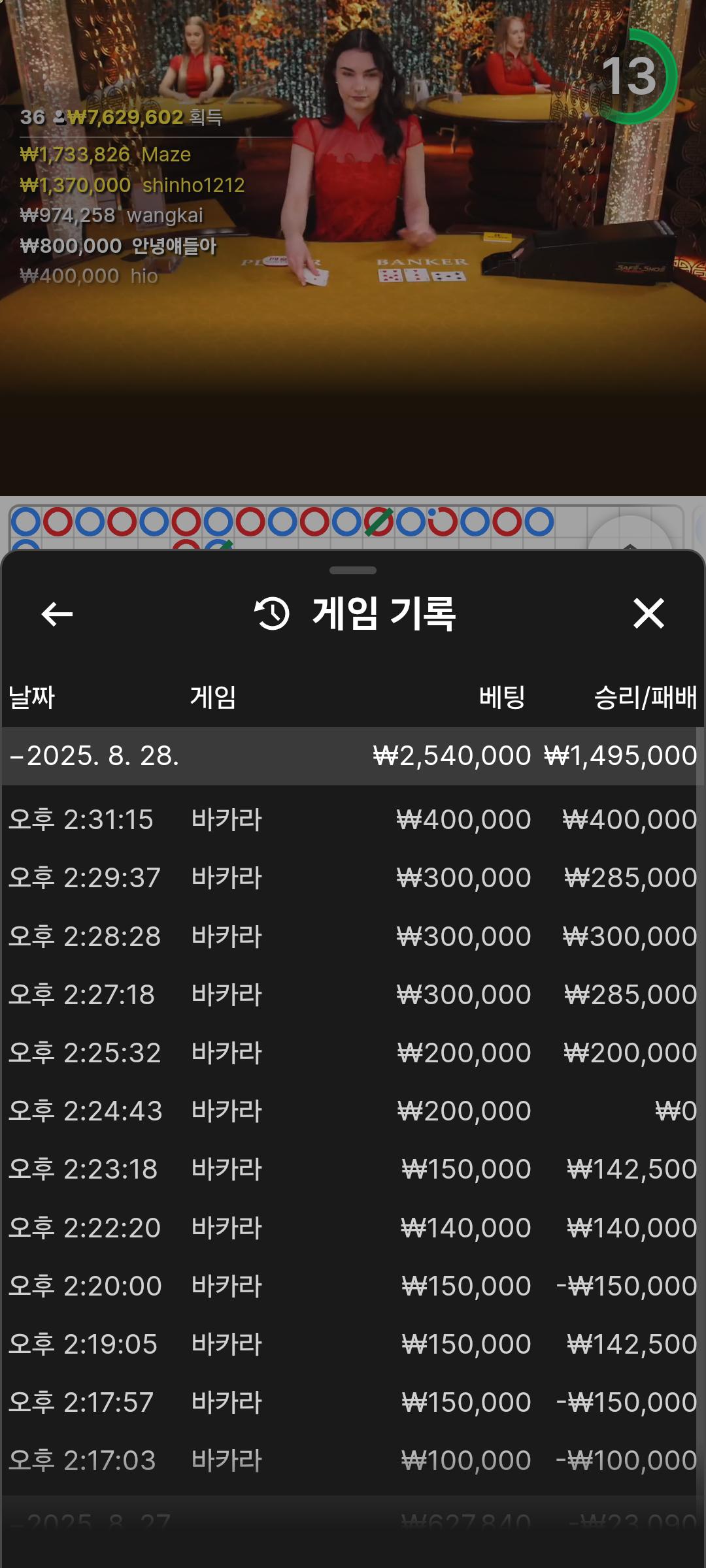Click the green-slashed tie circle in roadmap
706x1568 pixels.
(378, 522)
